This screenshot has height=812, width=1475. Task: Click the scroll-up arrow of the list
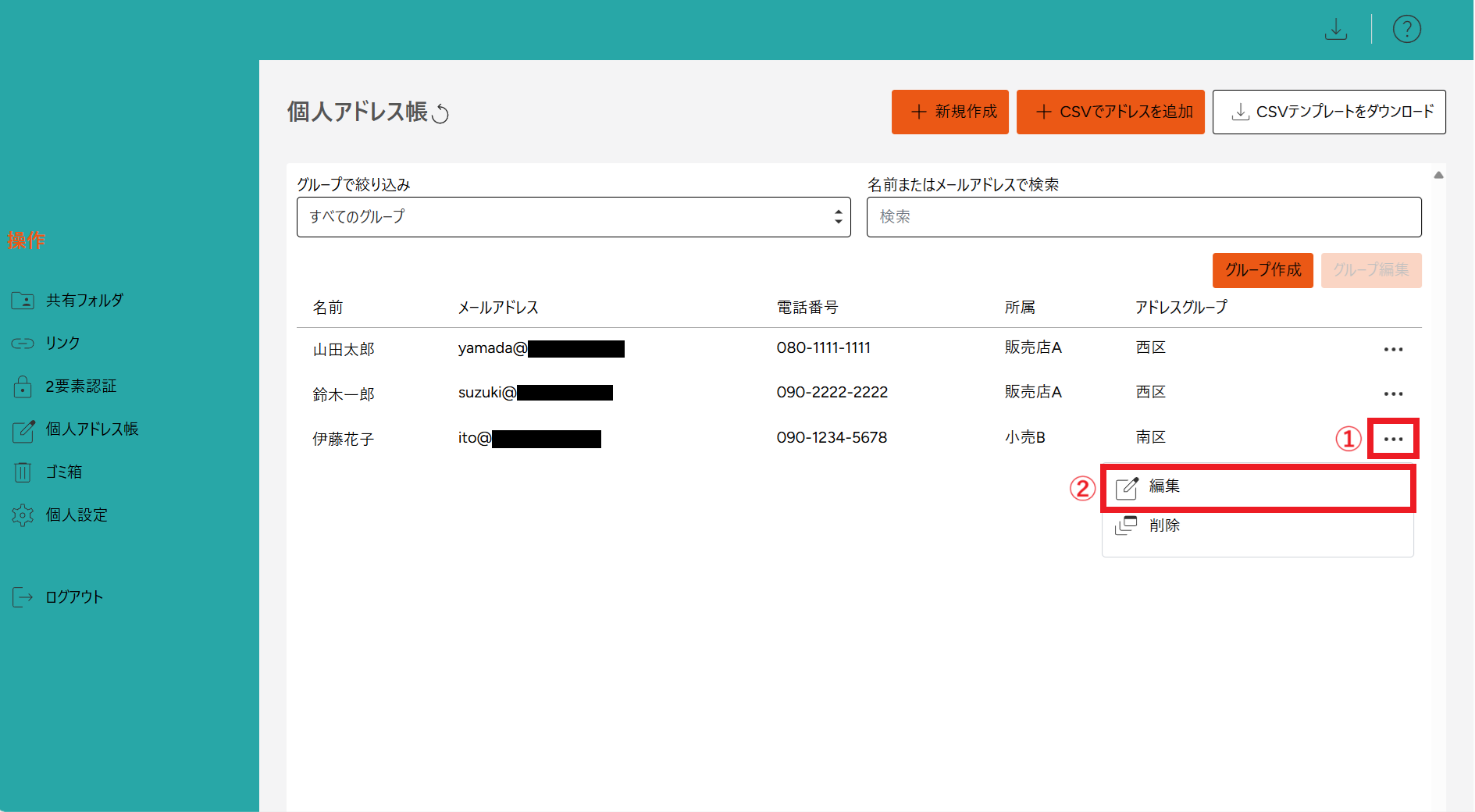pyautogui.click(x=1438, y=176)
